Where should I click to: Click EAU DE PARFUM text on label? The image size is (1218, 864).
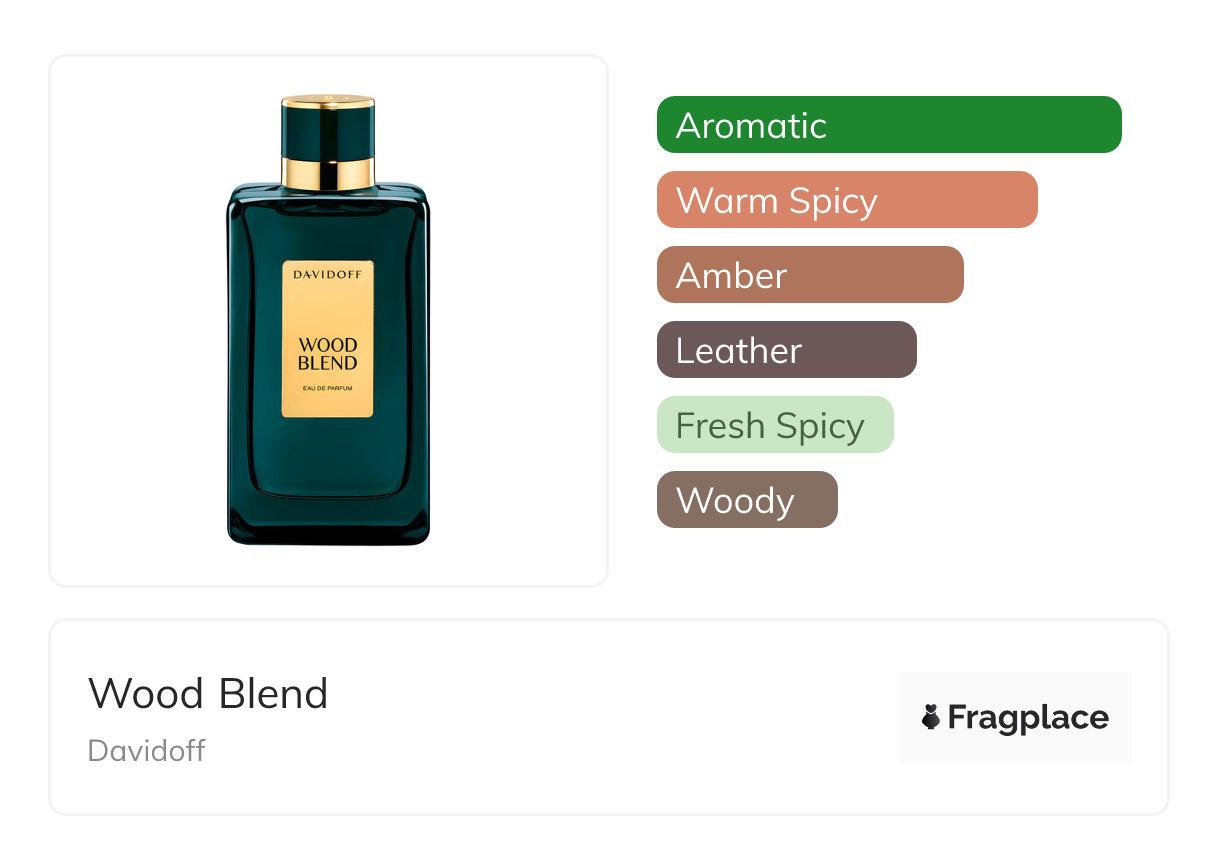tap(328, 388)
